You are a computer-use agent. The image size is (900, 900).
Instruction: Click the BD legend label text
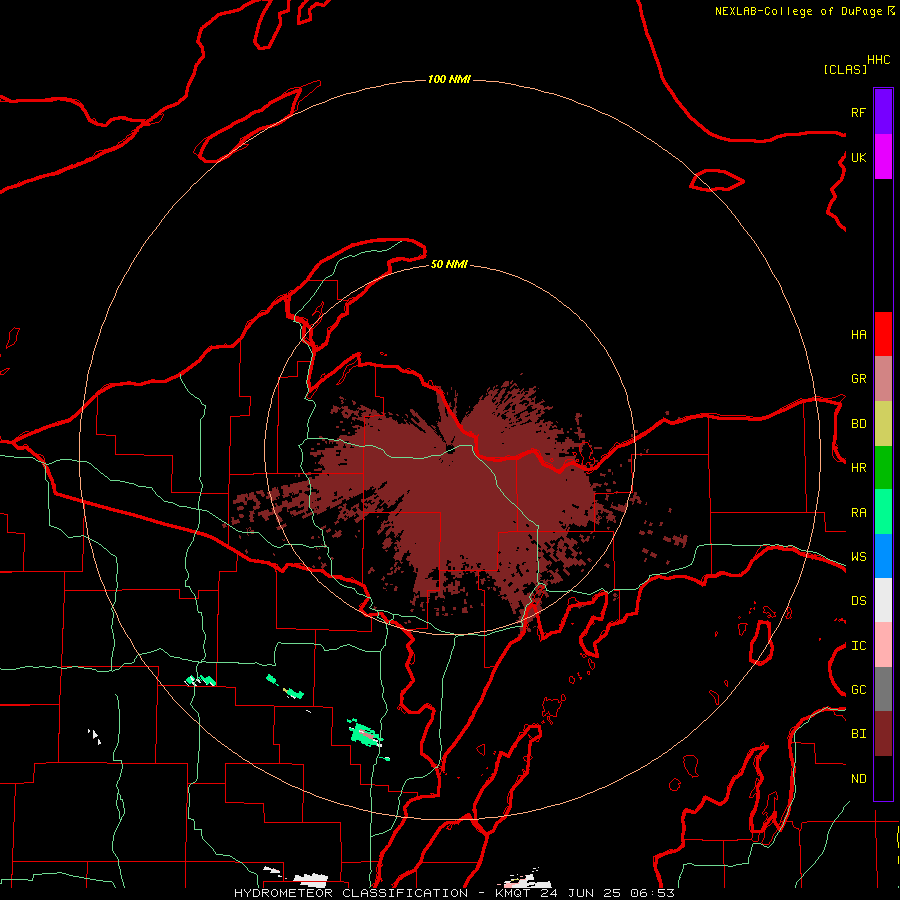(x=858, y=424)
